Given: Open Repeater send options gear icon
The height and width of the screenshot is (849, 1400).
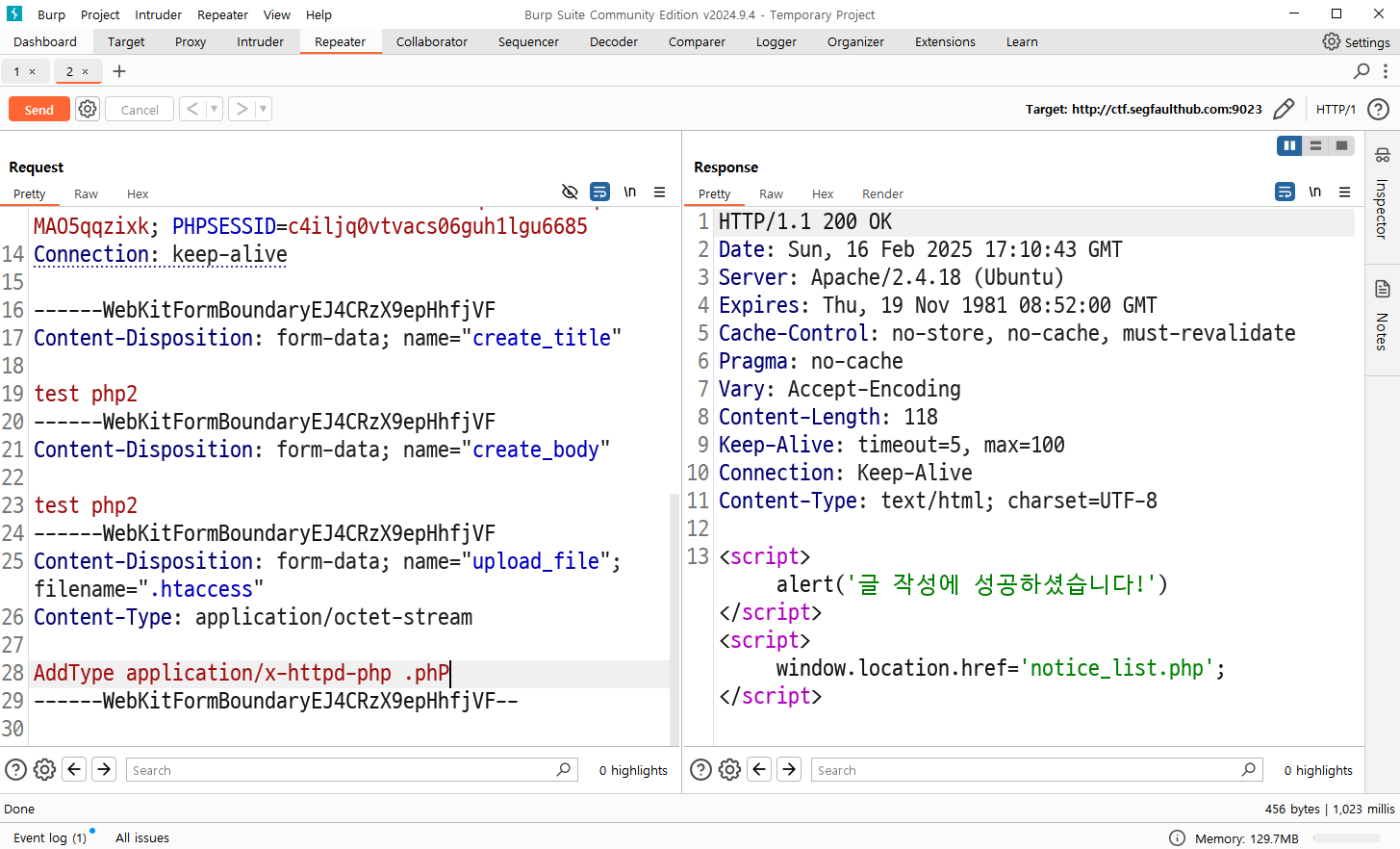Looking at the screenshot, I should (x=88, y=109).
